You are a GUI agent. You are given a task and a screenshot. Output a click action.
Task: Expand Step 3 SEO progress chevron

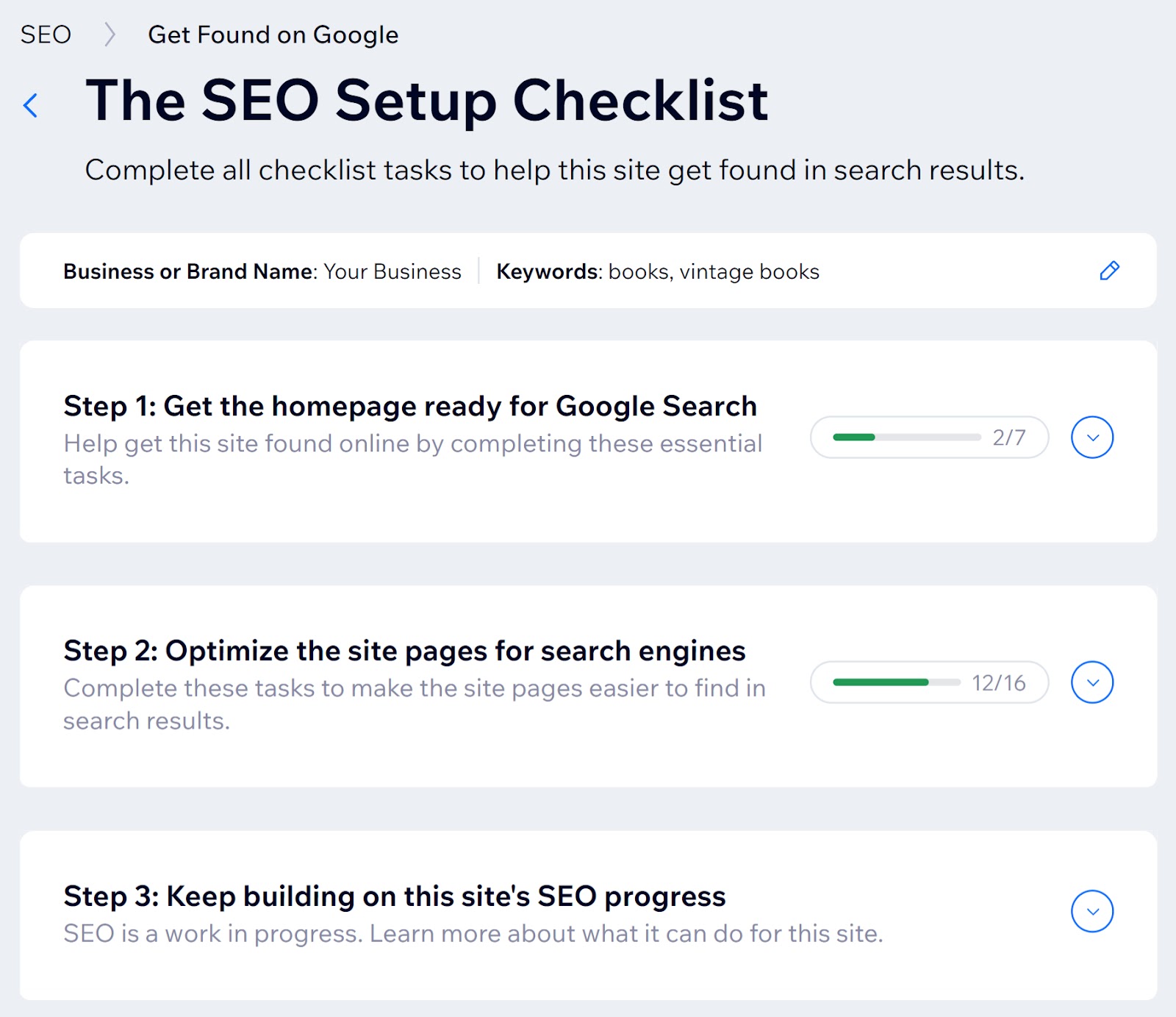click(1092, 910)
